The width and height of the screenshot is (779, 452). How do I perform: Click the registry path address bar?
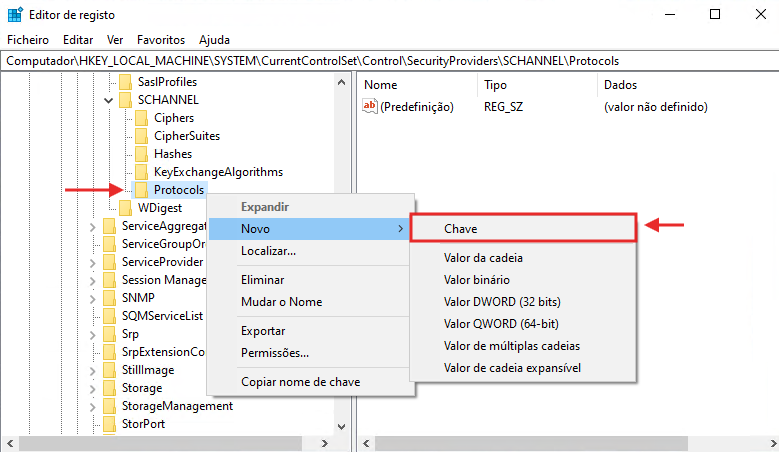pyautogui.click(x=390, y=61)
